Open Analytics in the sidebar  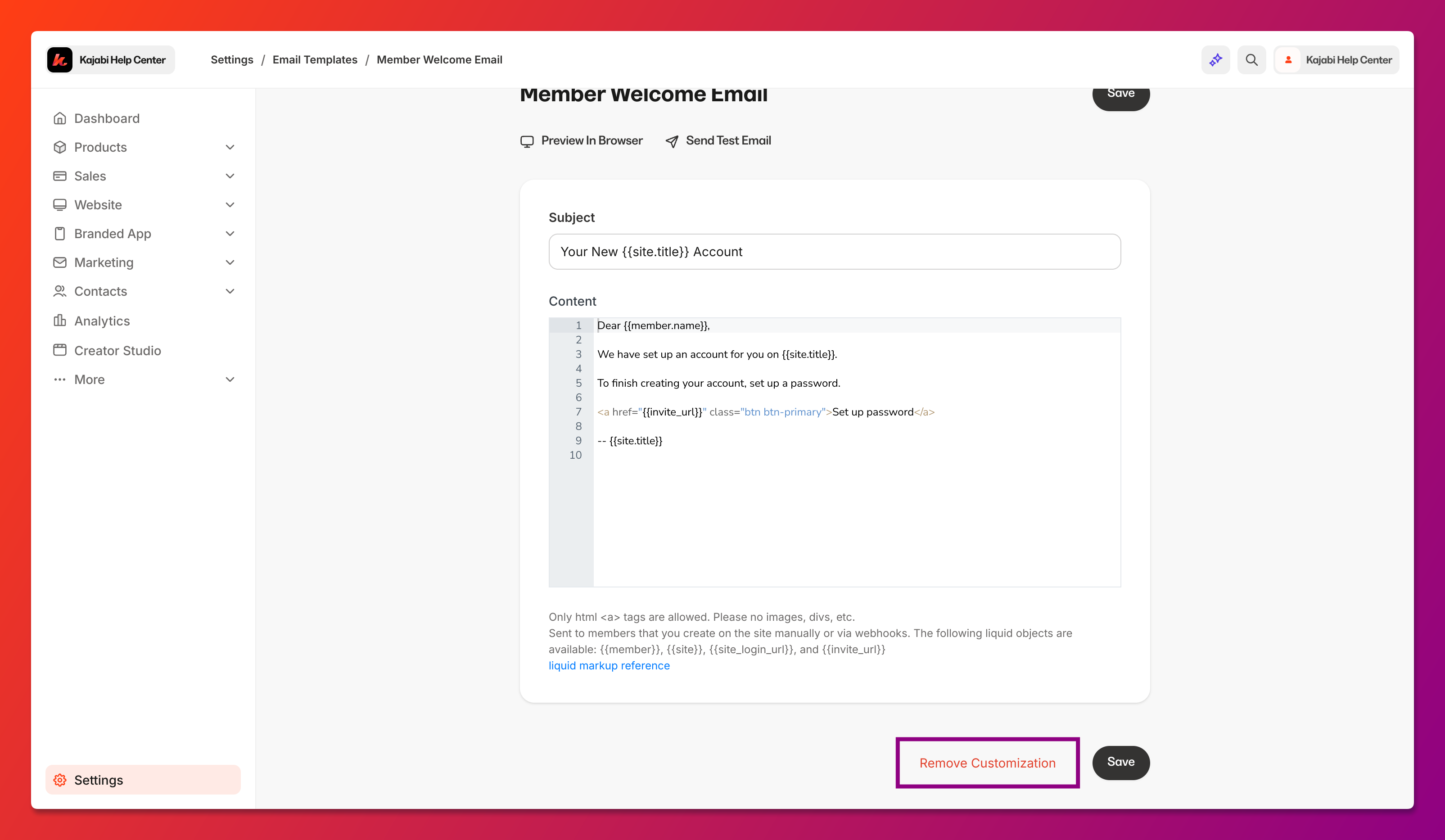(x=143, y=321)
